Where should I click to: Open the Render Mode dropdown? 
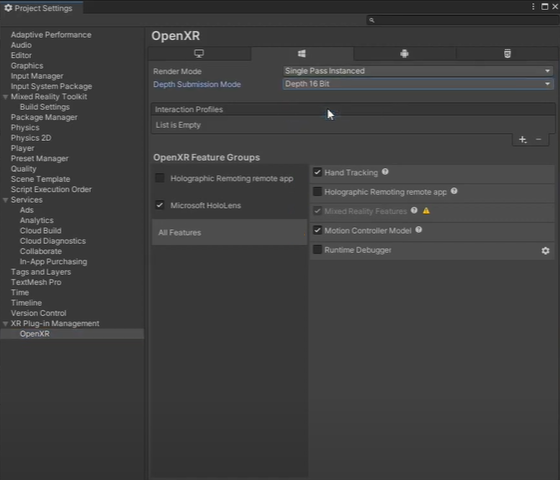pyautogui.click(x=418, y=71)
